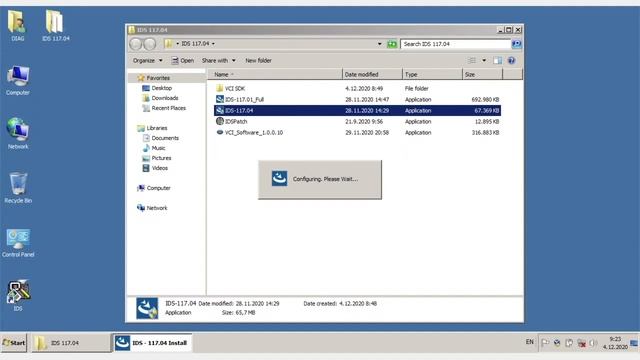Select Documents library in navigation pane

(165, 138)
